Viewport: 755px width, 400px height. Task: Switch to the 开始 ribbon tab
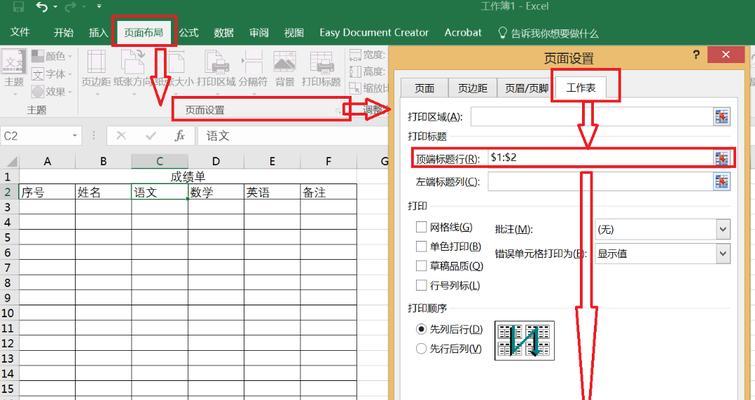click(x=64, y=33)
